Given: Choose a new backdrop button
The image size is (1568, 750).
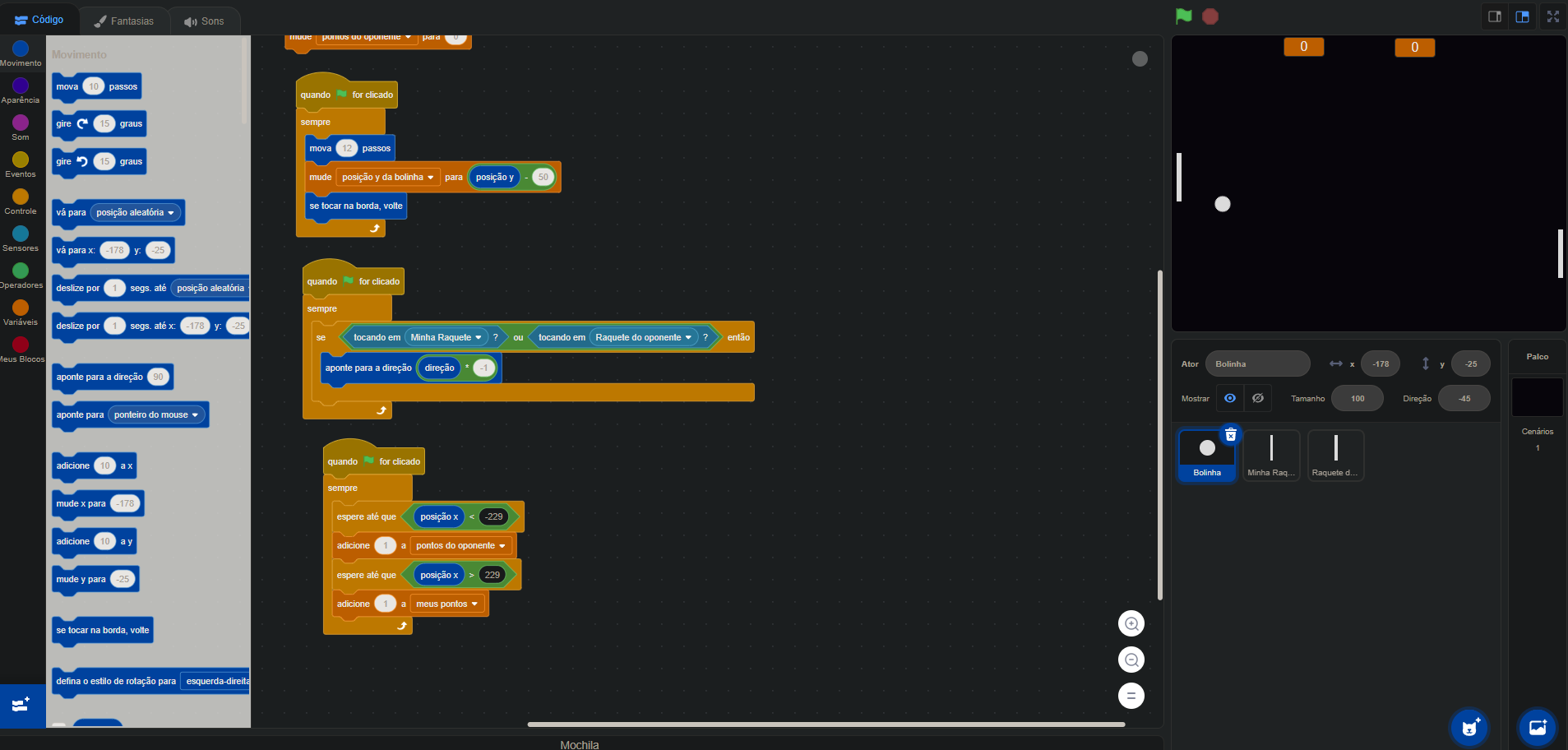Looking at the screenshot, I should pyautogui.click(x=1537, y=727).
